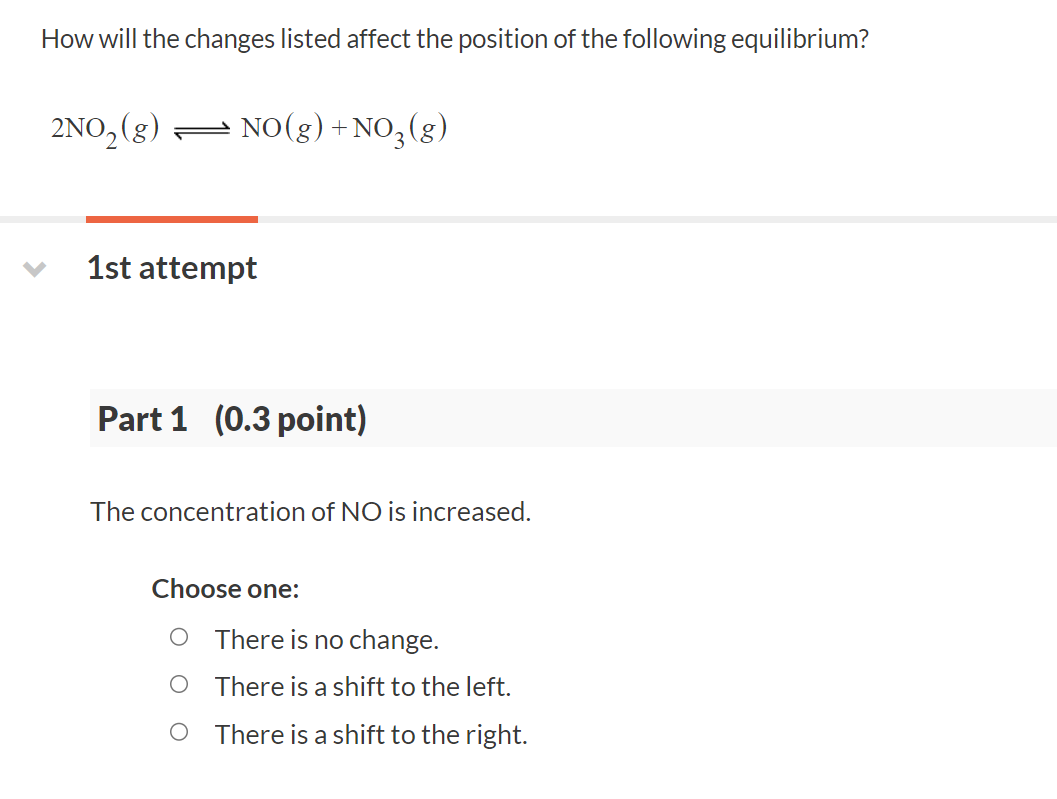Click the question prompt at the top
This screenshot has height=799, width=1057.
point(455,38)
